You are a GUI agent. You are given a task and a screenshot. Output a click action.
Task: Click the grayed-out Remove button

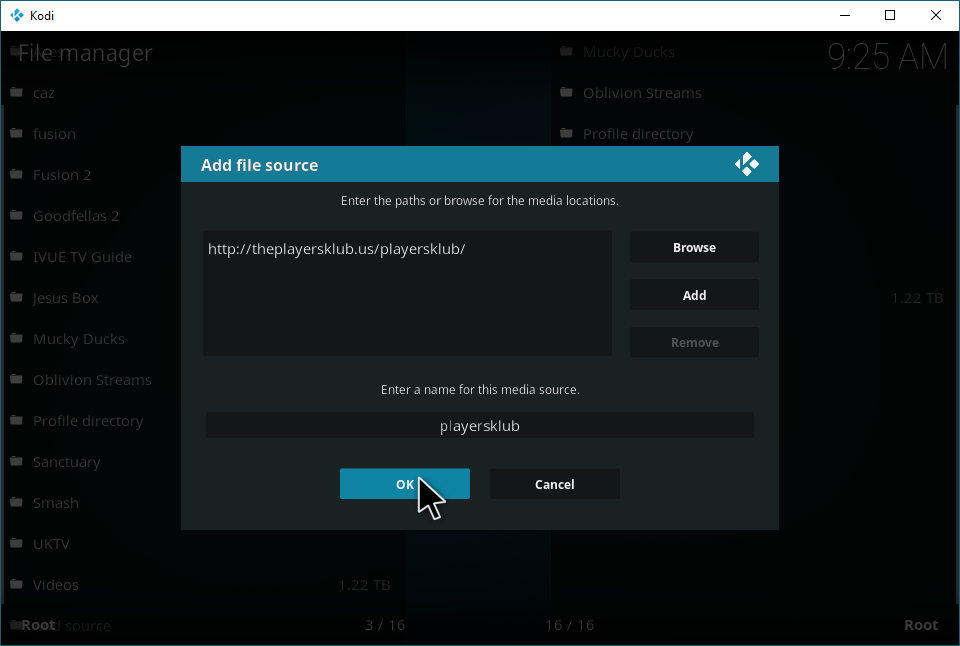[694, 342]
